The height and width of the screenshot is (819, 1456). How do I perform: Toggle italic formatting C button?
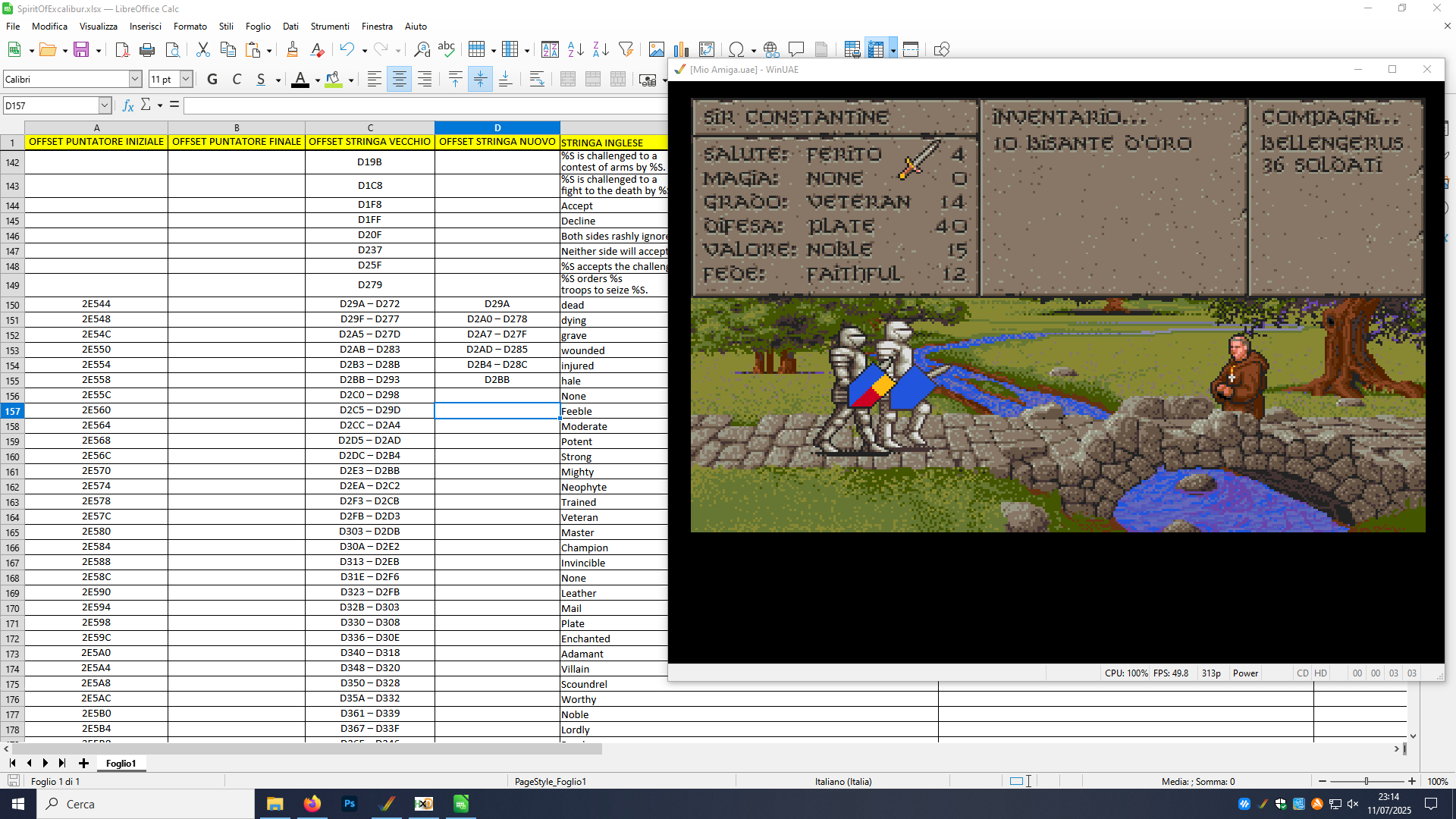237,80
